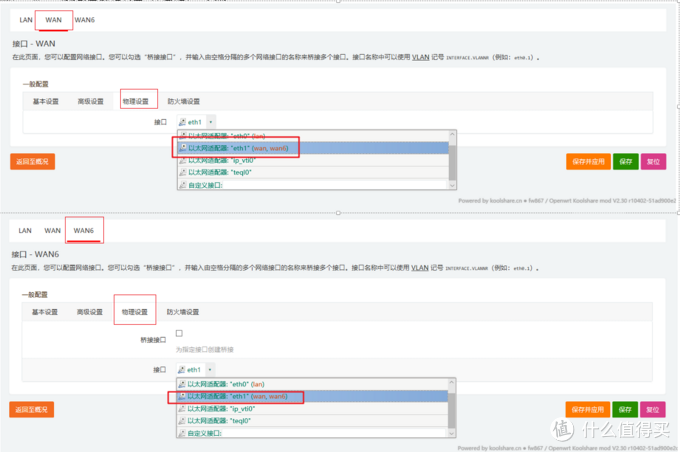Click green 保存 button on the WAN6 page
The image size is (680, 452).
(x=624, y=409)
